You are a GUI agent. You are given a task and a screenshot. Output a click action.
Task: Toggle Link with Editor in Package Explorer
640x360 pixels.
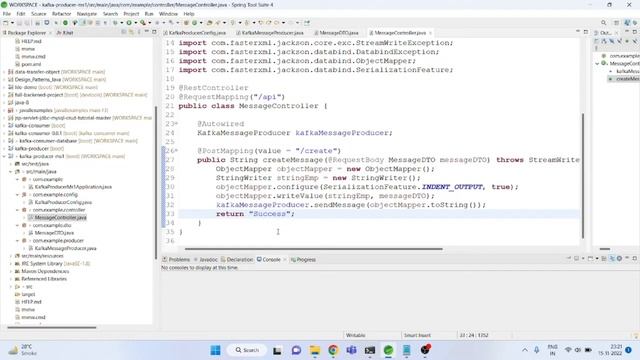point(131,32)
